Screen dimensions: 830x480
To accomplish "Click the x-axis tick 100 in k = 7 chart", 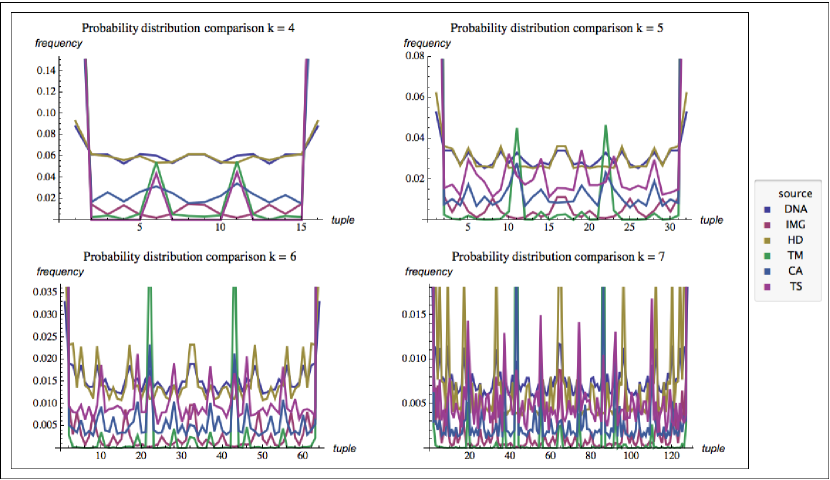I will 631,456.
